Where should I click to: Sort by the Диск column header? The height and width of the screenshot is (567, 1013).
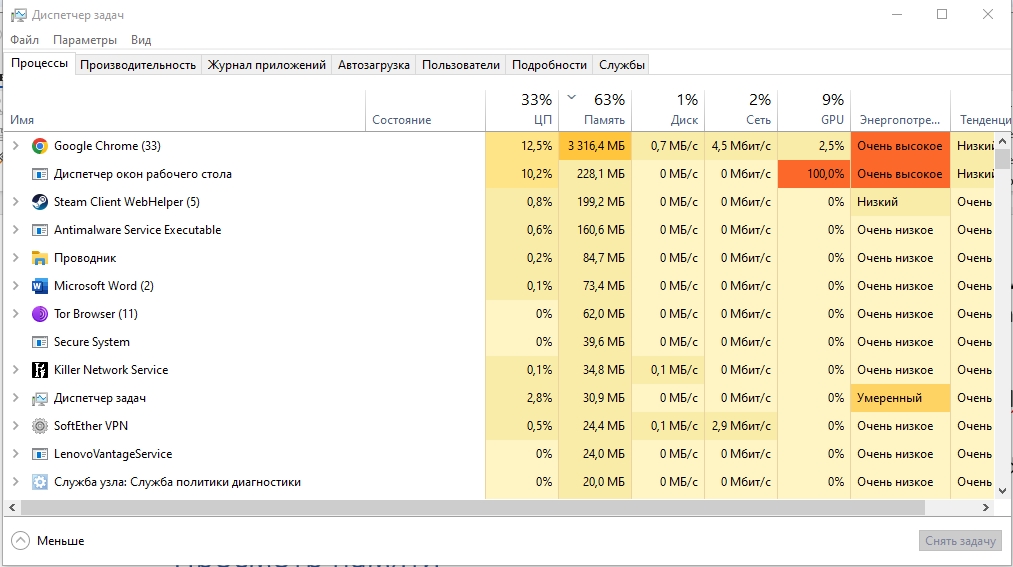668,110
